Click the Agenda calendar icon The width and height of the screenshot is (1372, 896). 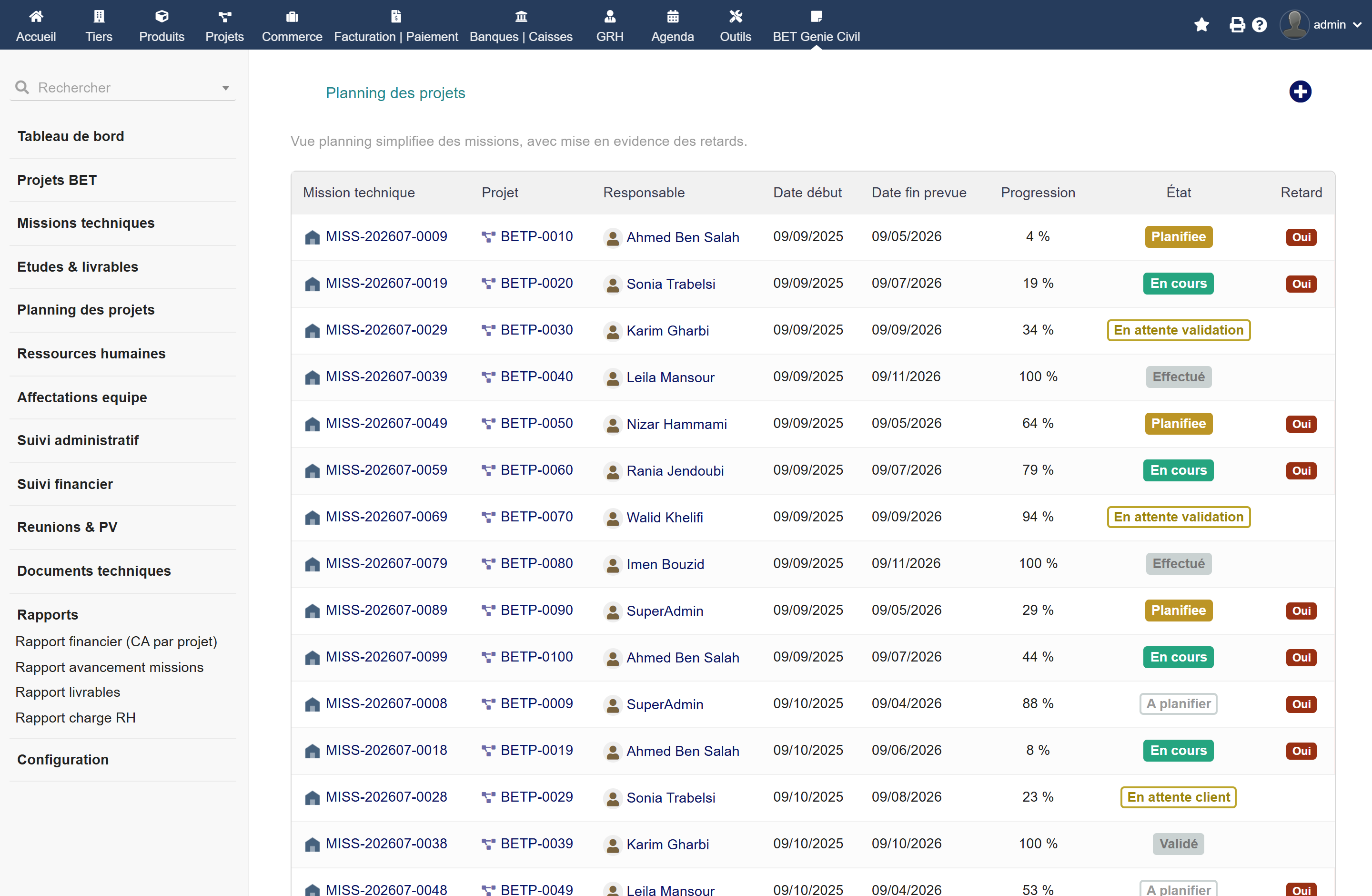tap(673, 16)
